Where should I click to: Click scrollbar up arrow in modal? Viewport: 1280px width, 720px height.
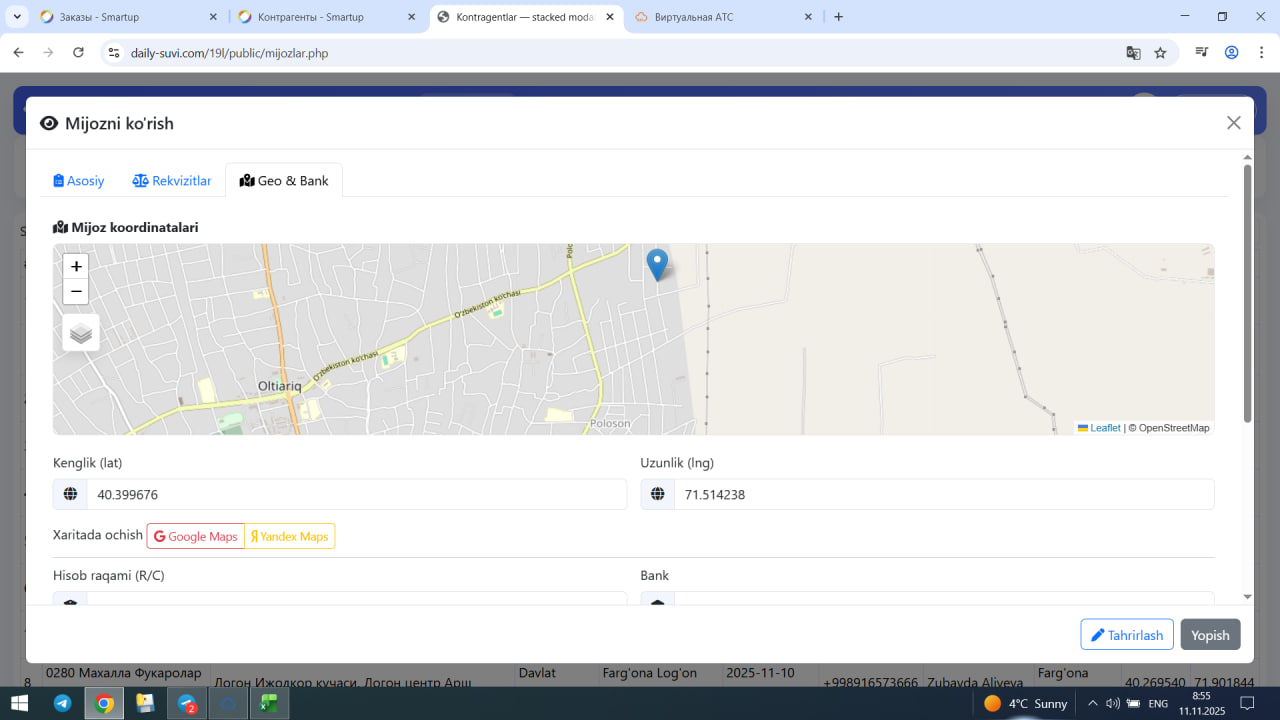tap(1247, 157)
